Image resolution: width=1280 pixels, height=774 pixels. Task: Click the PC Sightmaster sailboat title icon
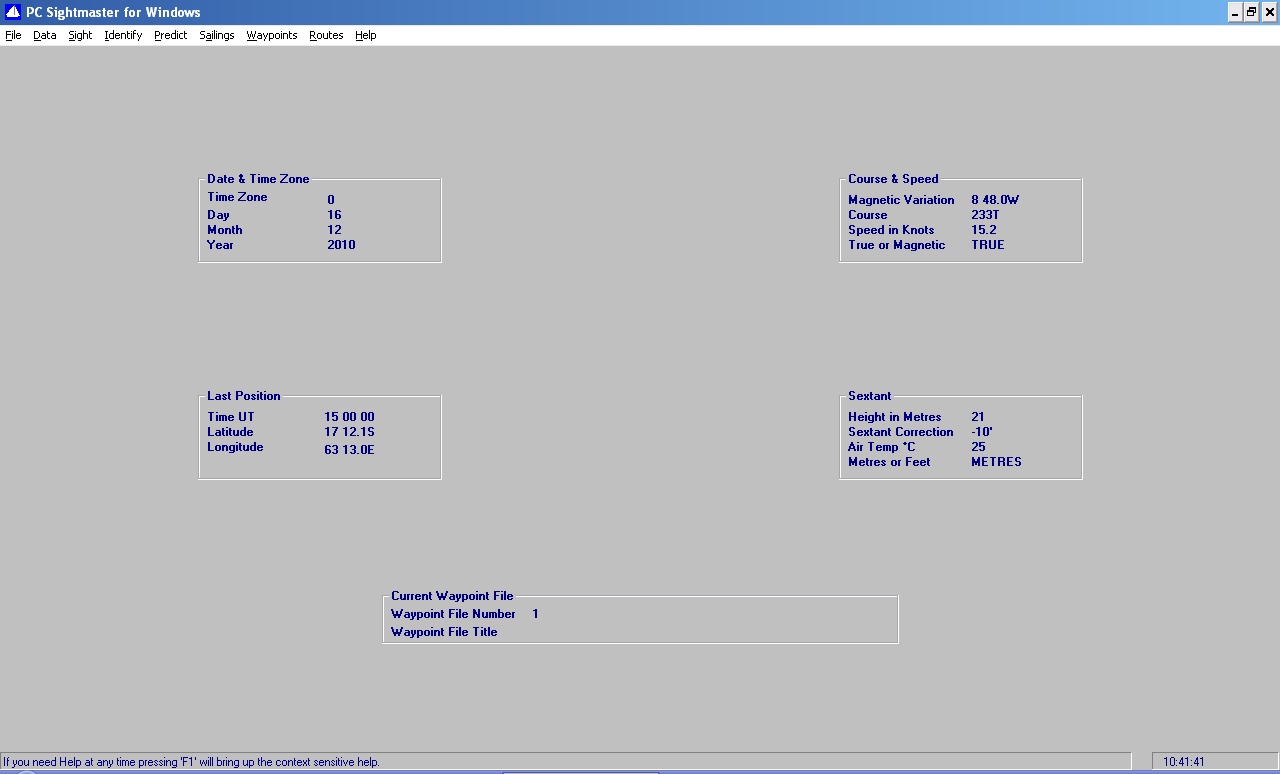click(x=13, y=12)
